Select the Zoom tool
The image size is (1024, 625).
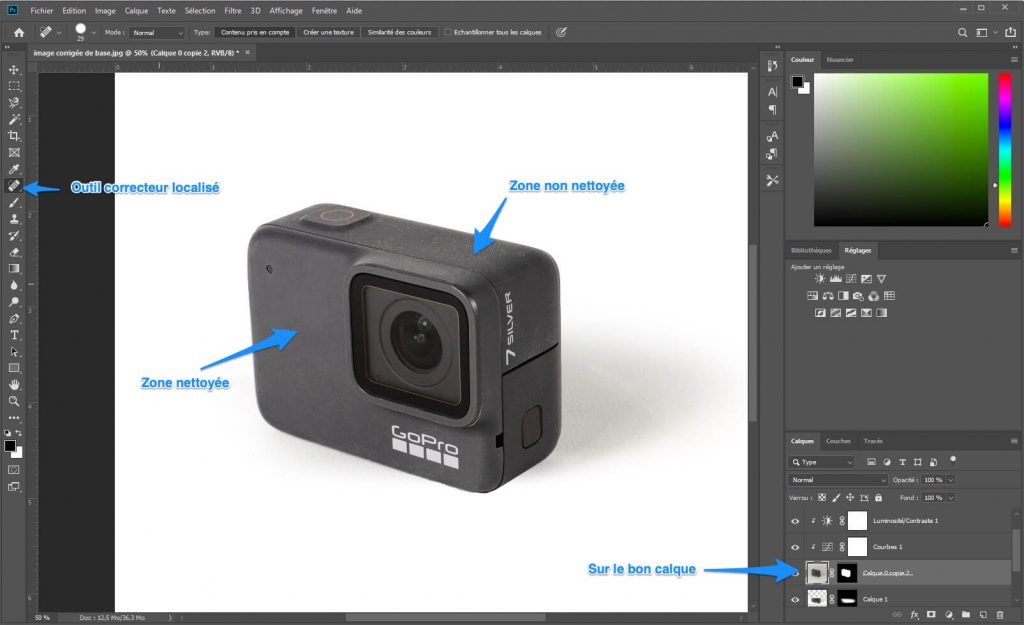[x=14, y=401]
